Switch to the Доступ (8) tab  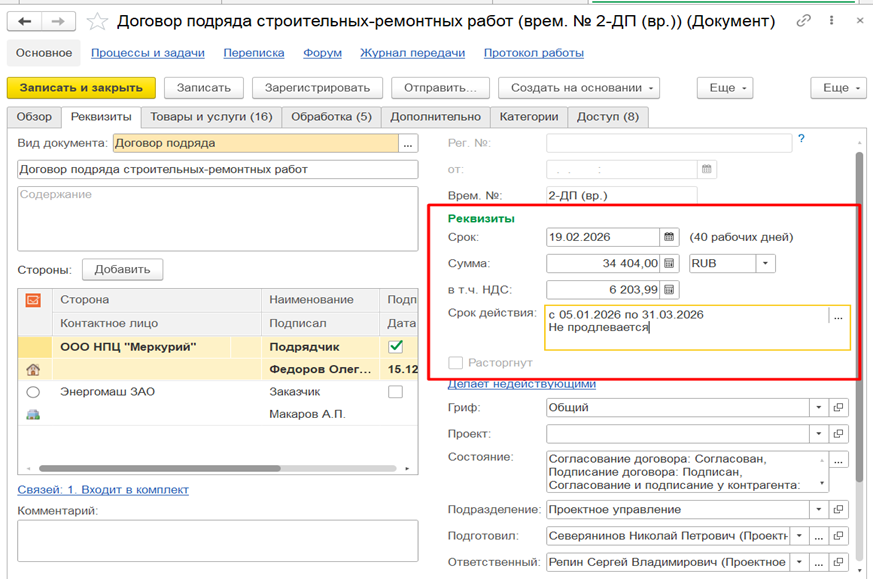[608, 117]
